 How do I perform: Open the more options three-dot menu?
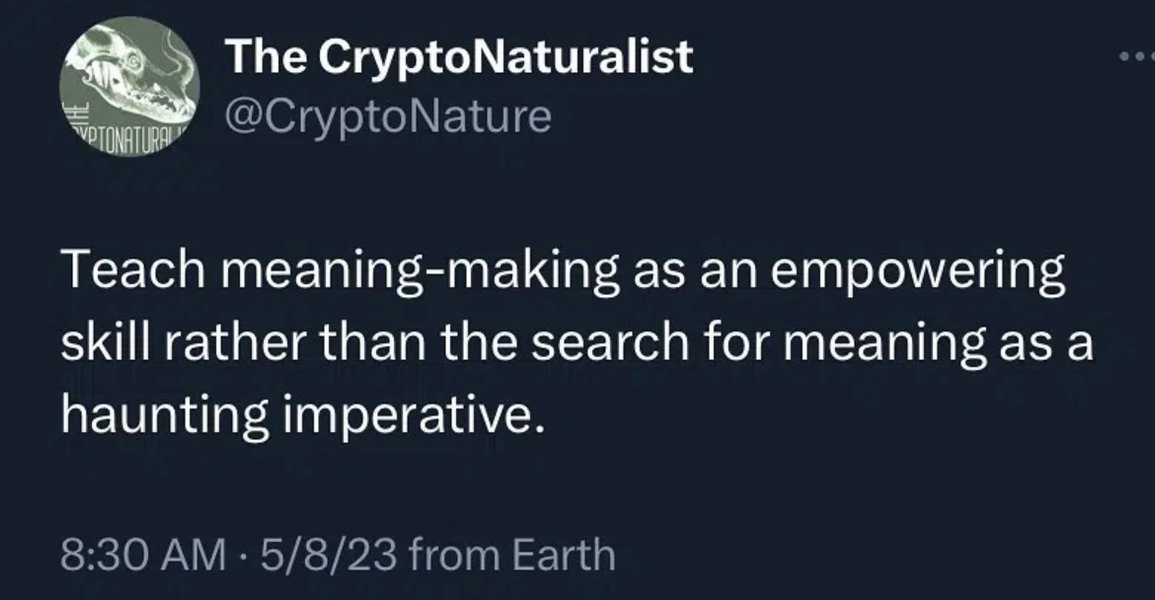tap(1138, 56)
